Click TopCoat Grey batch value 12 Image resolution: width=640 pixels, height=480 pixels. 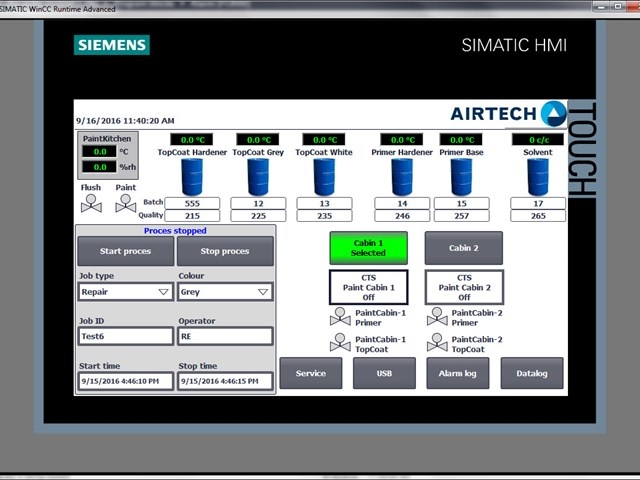tap(258, 203)
